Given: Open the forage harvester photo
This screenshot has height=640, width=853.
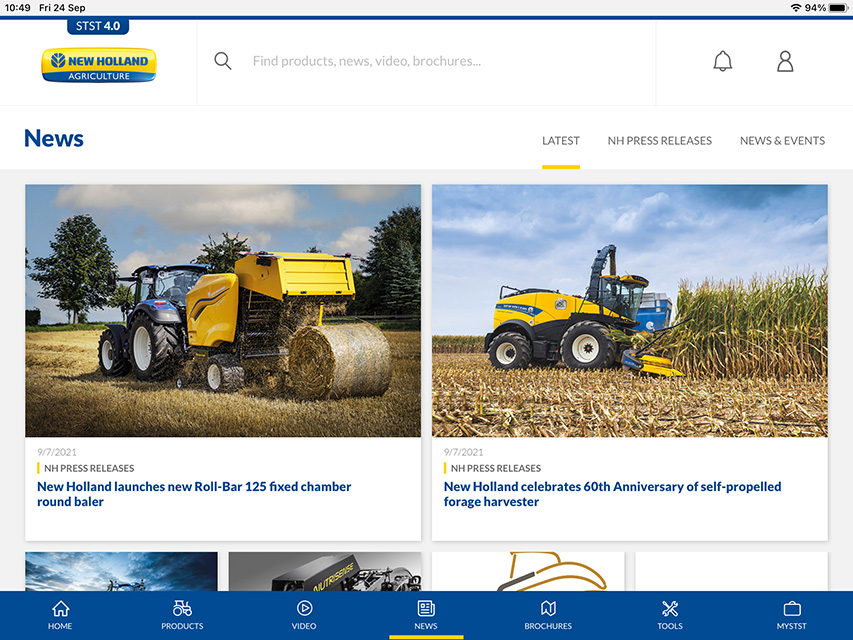Looking at the screenshot, I should [x=630, y=311].
